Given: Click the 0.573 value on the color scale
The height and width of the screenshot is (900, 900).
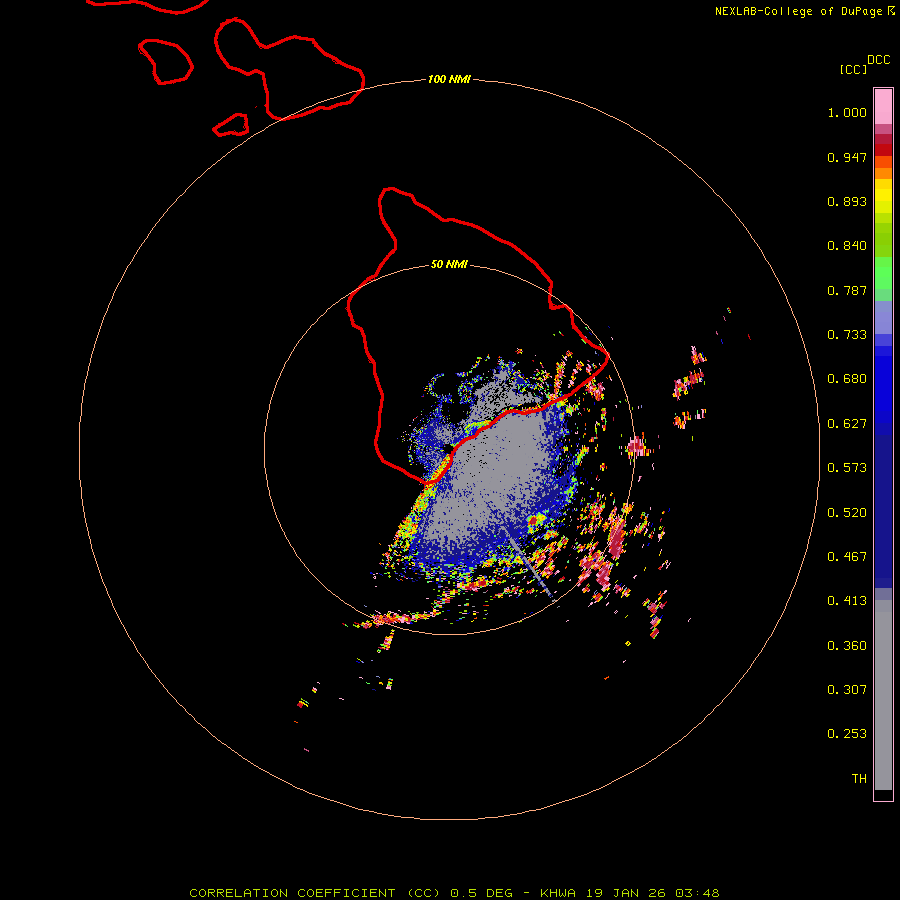Looking at the screenshot, I should (x=847, y=468).
